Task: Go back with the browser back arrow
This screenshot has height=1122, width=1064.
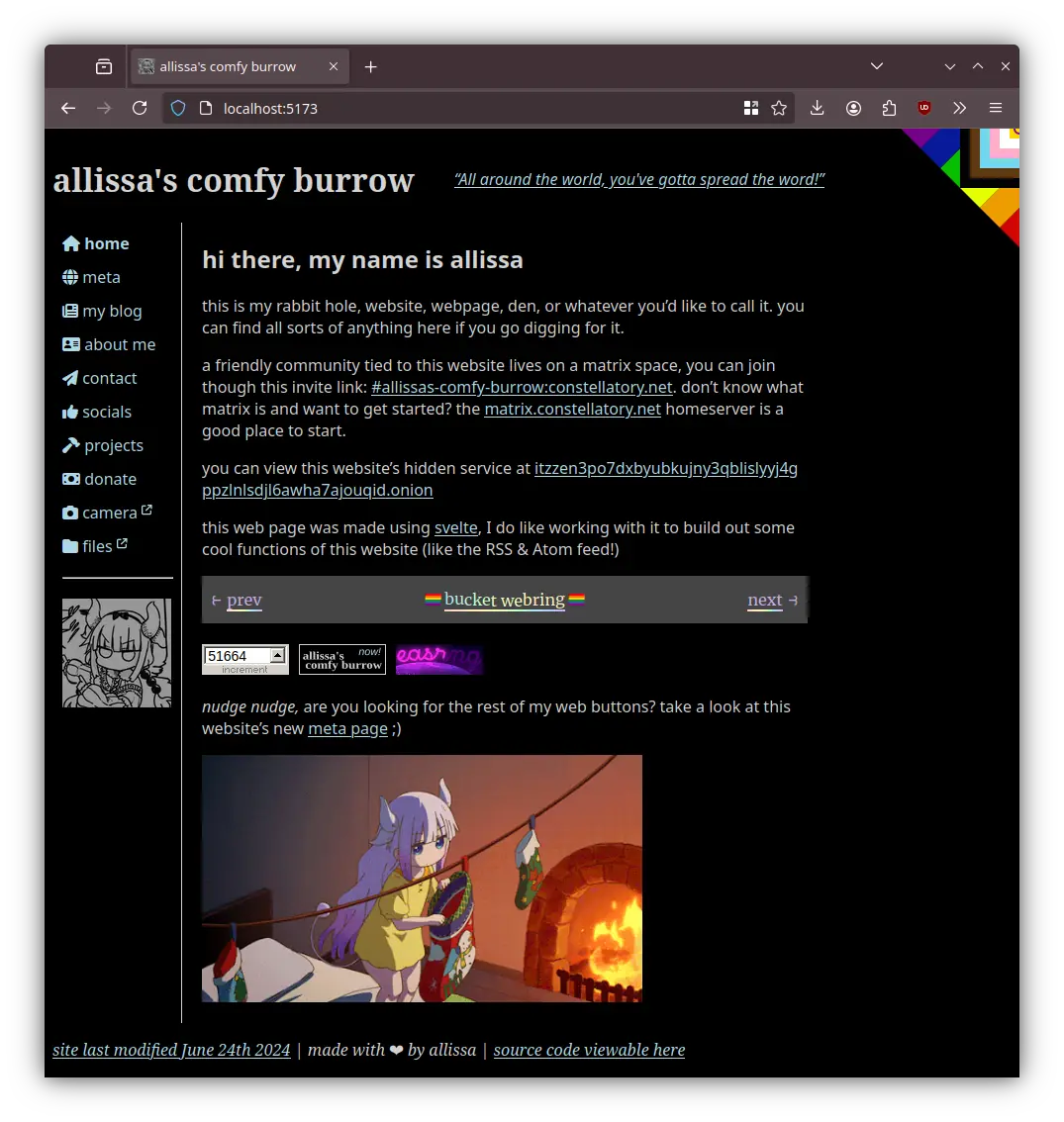Action: click(x=68, y=108)
